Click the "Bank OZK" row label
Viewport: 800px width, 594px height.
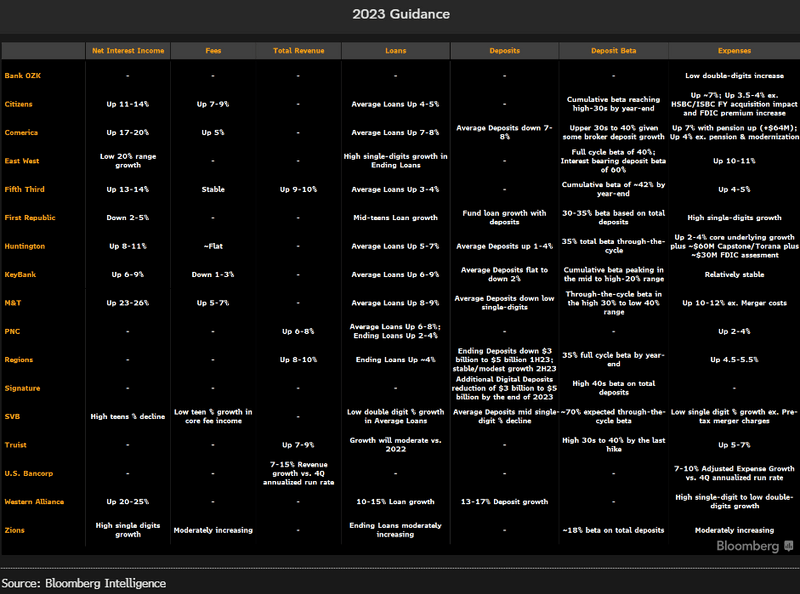click(x=23, y=76)
